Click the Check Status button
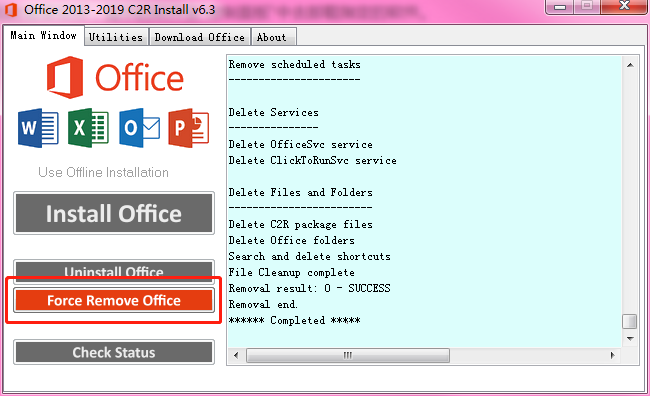650x396 pixels. (114, 352)
